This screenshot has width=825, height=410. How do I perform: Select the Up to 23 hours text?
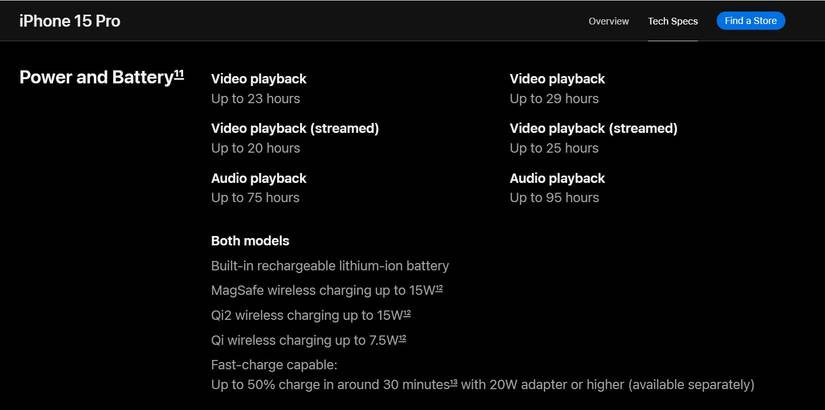(x=255, y=99)
